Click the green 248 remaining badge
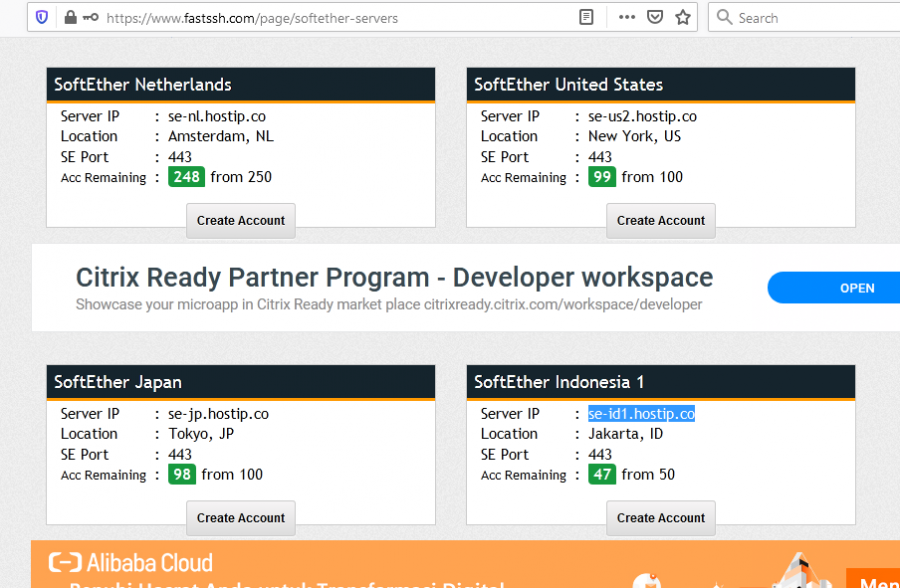The image size is (900, 588). click(x=187, y=177)
